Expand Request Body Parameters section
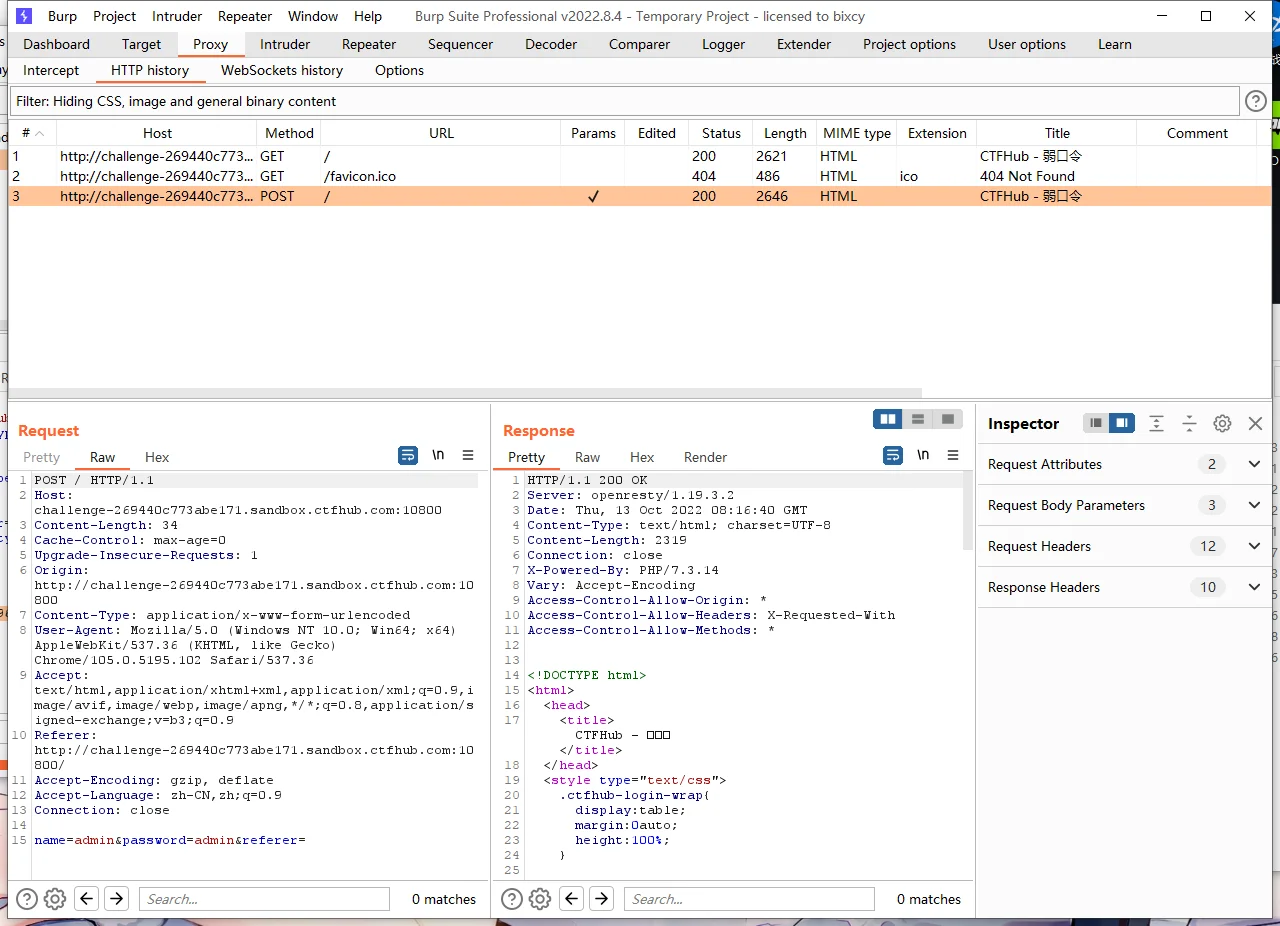The height and width of the screenshot is (926, 1280). coord(1254,505)
